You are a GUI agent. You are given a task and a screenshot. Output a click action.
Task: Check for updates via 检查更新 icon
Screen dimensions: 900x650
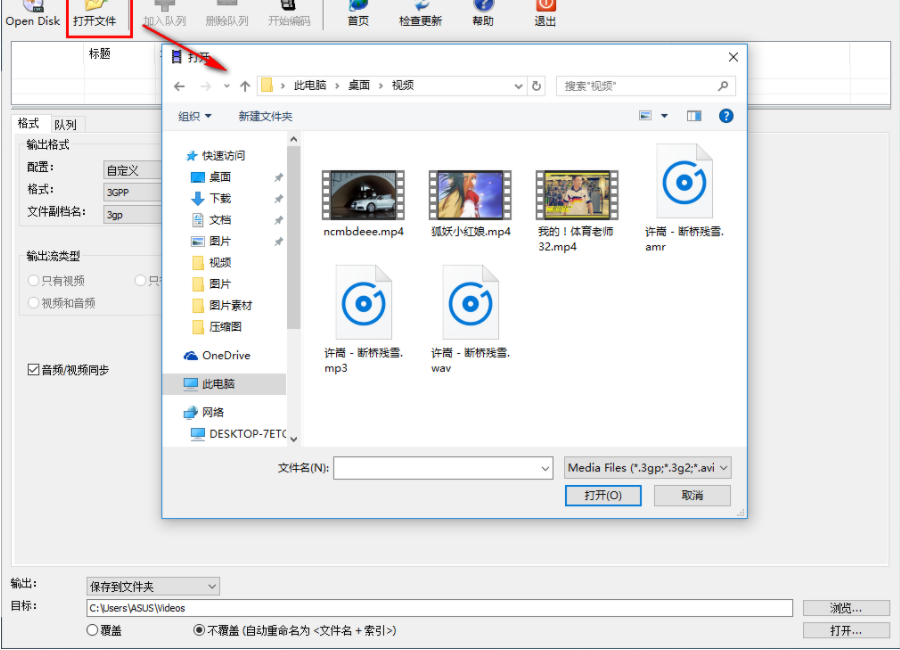(420, 14)
